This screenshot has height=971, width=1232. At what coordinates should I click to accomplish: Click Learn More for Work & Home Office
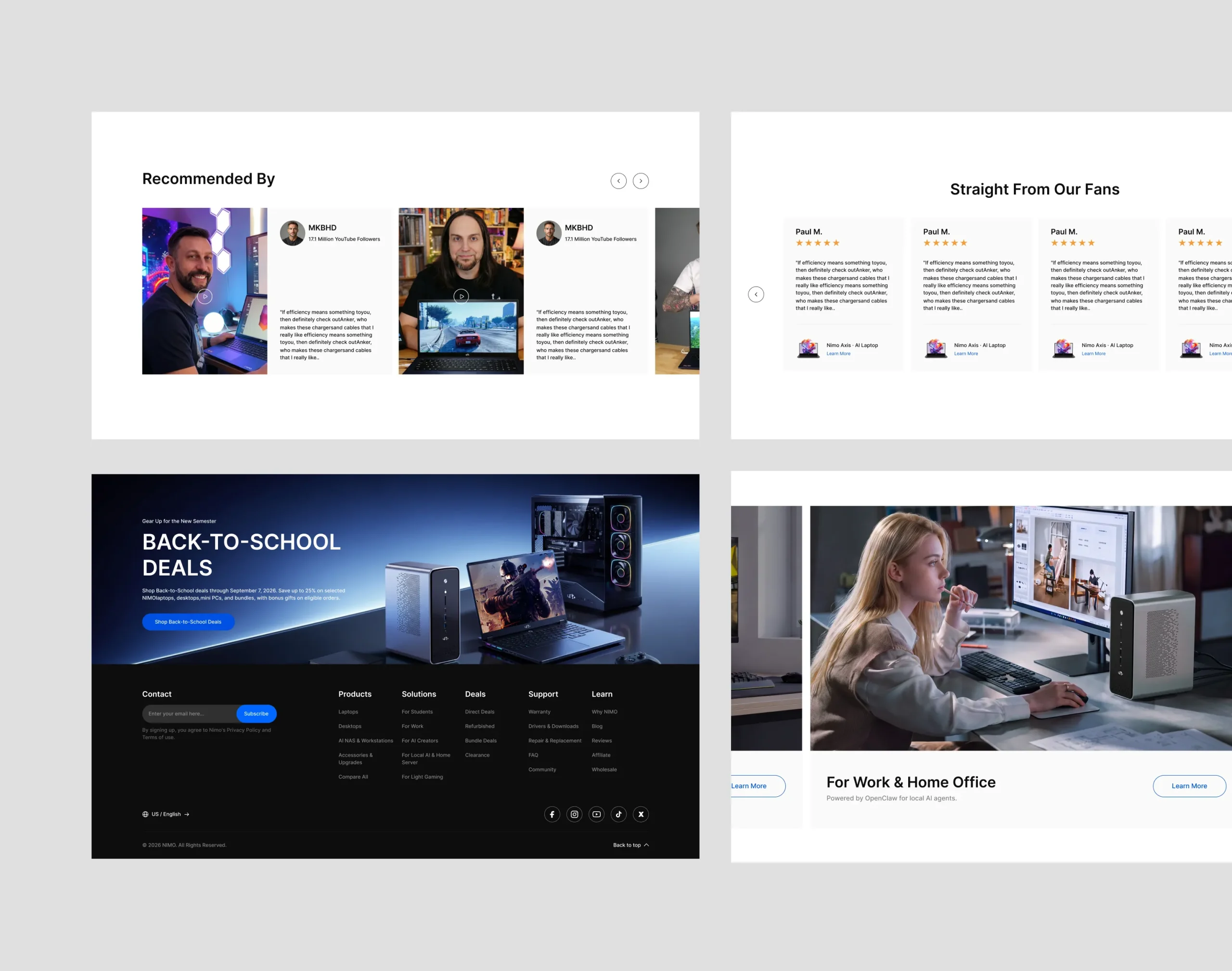[x=1189, y=786]
